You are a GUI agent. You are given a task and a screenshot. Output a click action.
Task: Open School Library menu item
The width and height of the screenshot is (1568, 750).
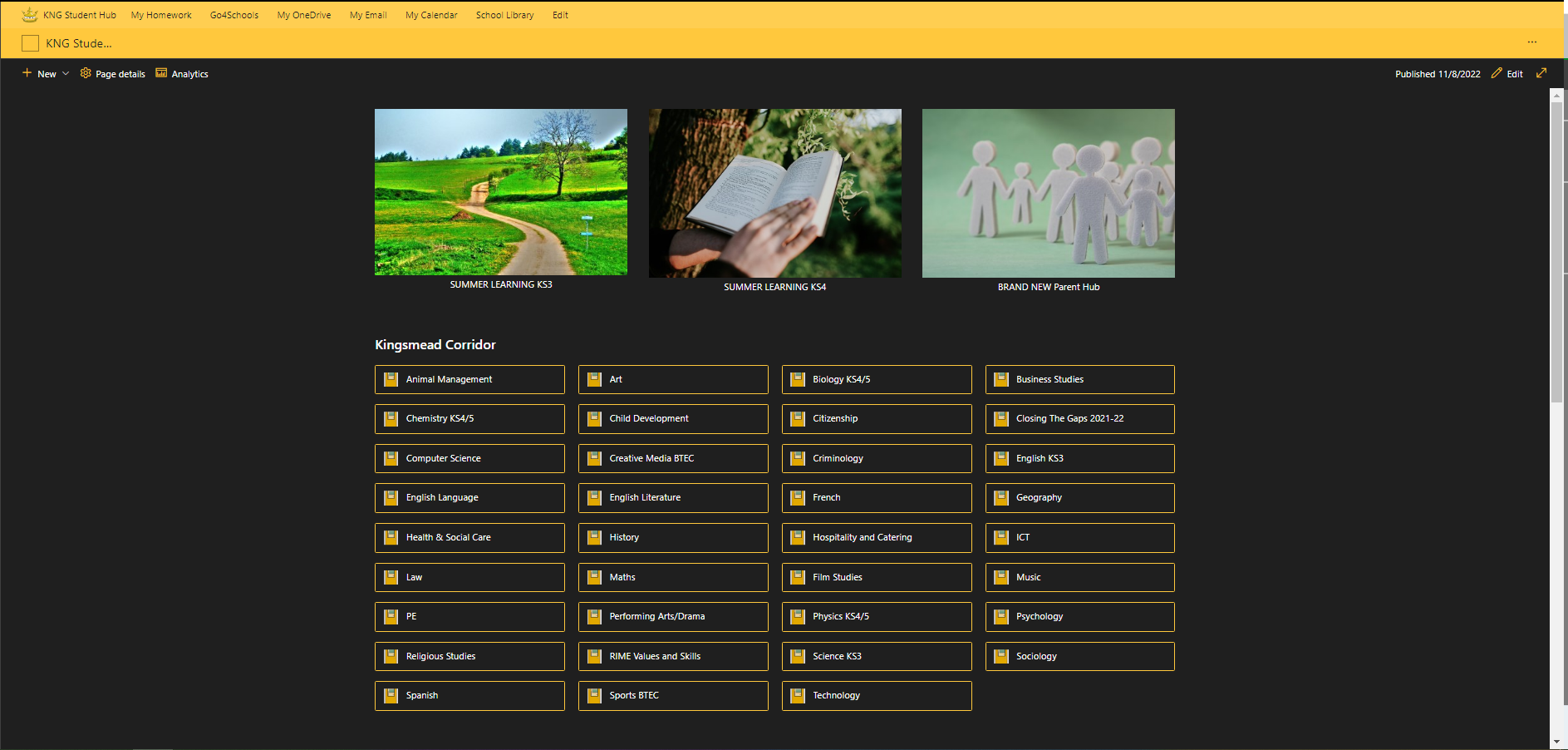504,15
